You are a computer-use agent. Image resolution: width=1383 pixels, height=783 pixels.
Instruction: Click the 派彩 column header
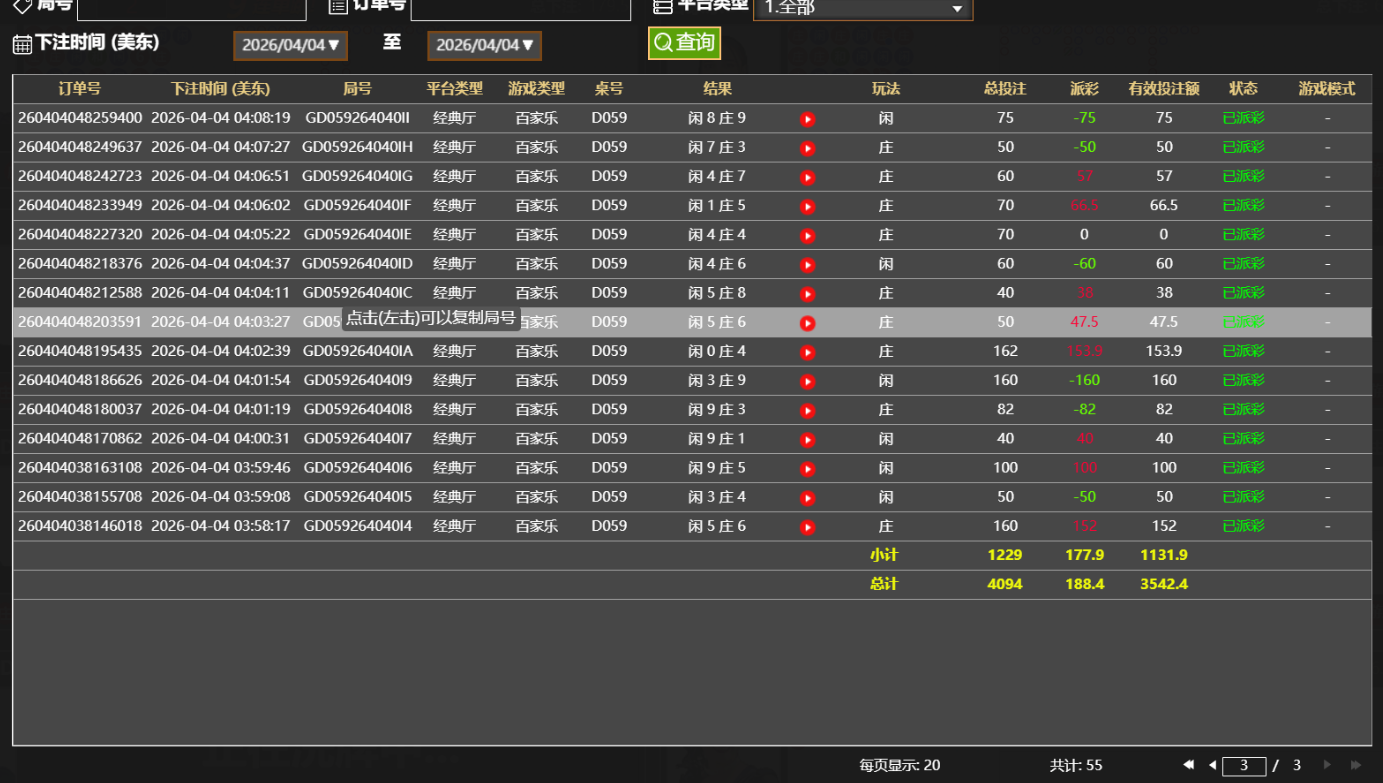tap(1084, 89)
